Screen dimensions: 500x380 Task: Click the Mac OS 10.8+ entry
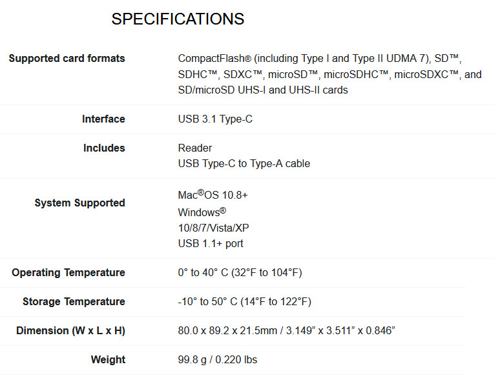(x=213, y=195)
